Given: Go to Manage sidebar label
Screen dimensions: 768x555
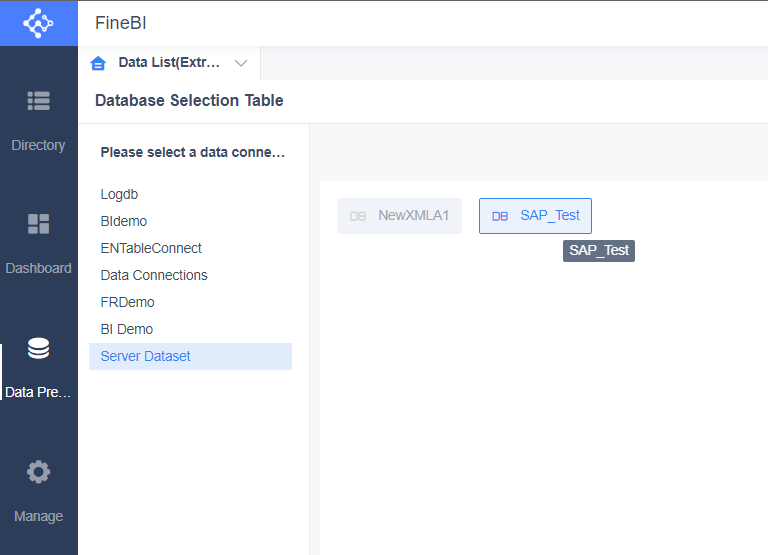Looking at the screenshot, I should tap(38, 516).
